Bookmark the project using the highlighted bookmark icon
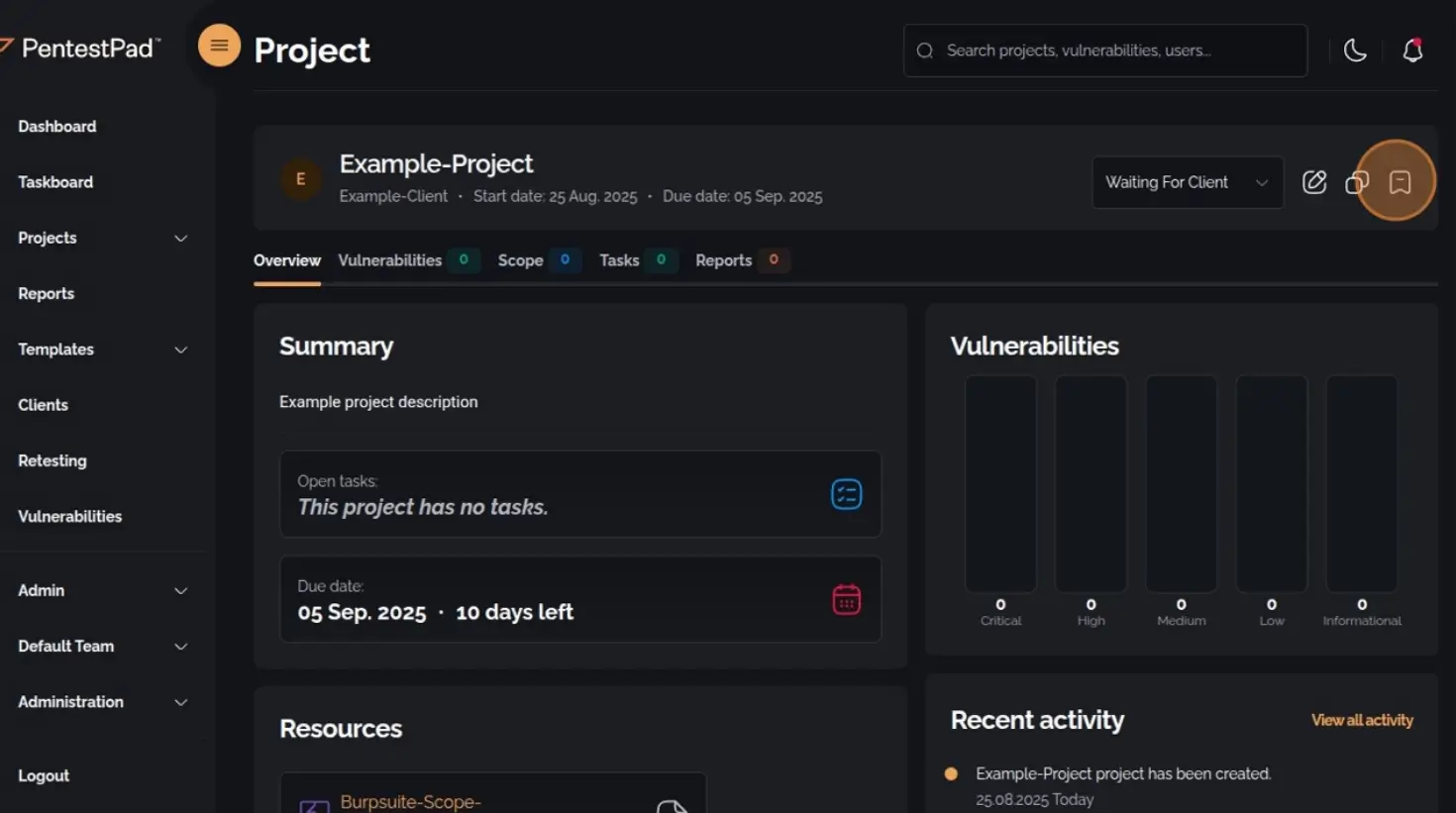Image resolution: width=1456 pixels, height=813 pixels. click(1399, 182)
